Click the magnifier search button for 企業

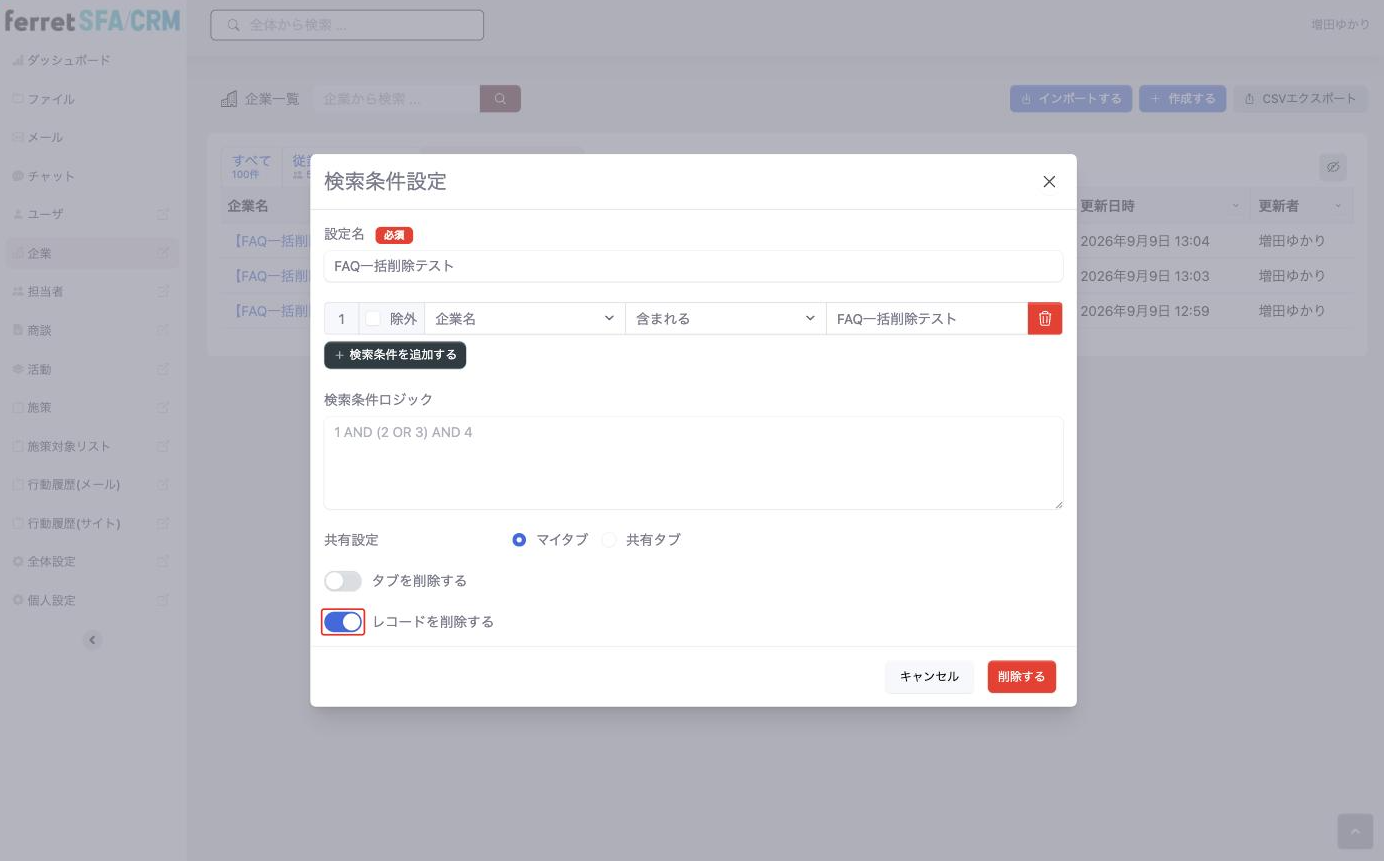tap(500, 99)
